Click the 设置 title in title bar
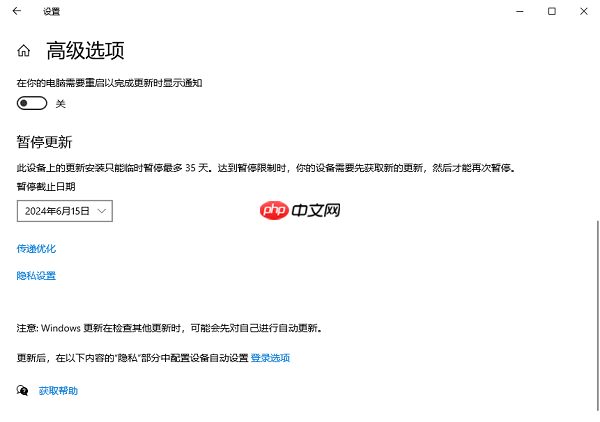The width and height of the screenshot is (600, 422). click(x=51, y=11)
